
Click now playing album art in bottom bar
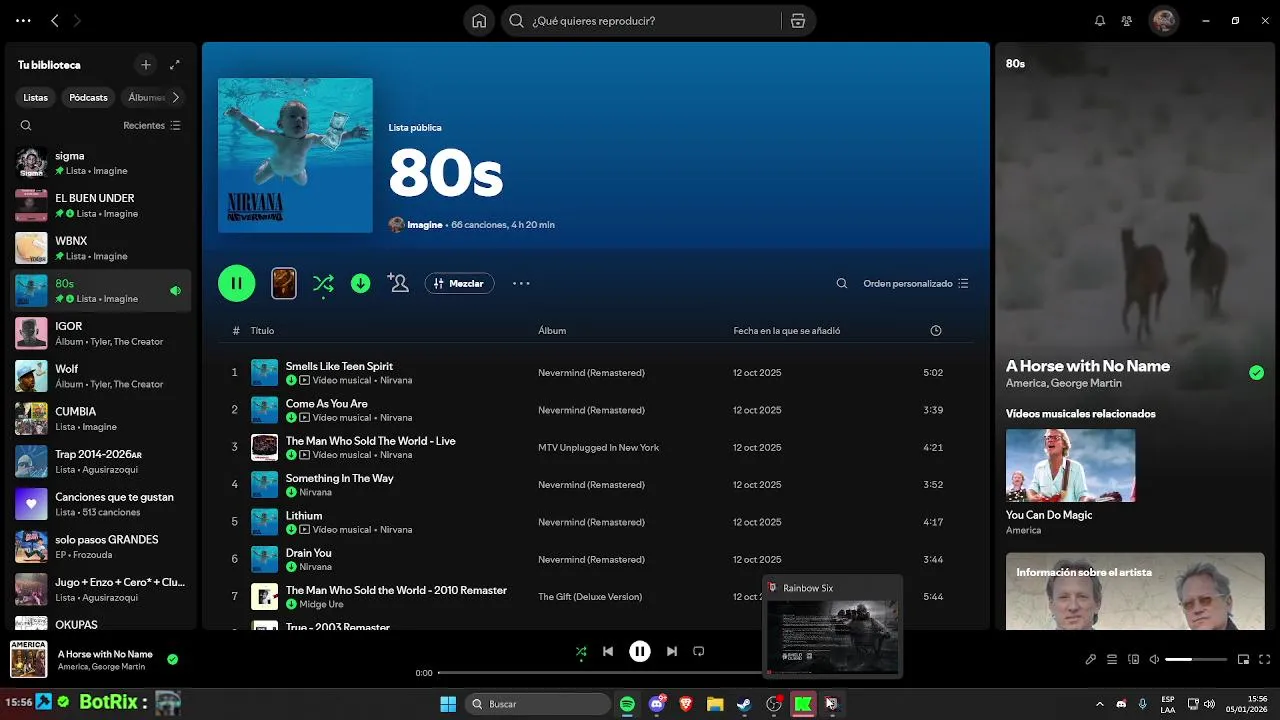point(29,660)
